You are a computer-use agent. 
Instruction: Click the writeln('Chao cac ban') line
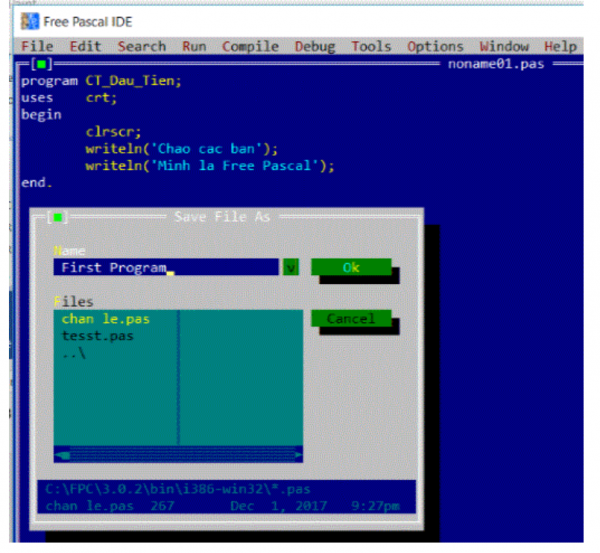point(181,148)
